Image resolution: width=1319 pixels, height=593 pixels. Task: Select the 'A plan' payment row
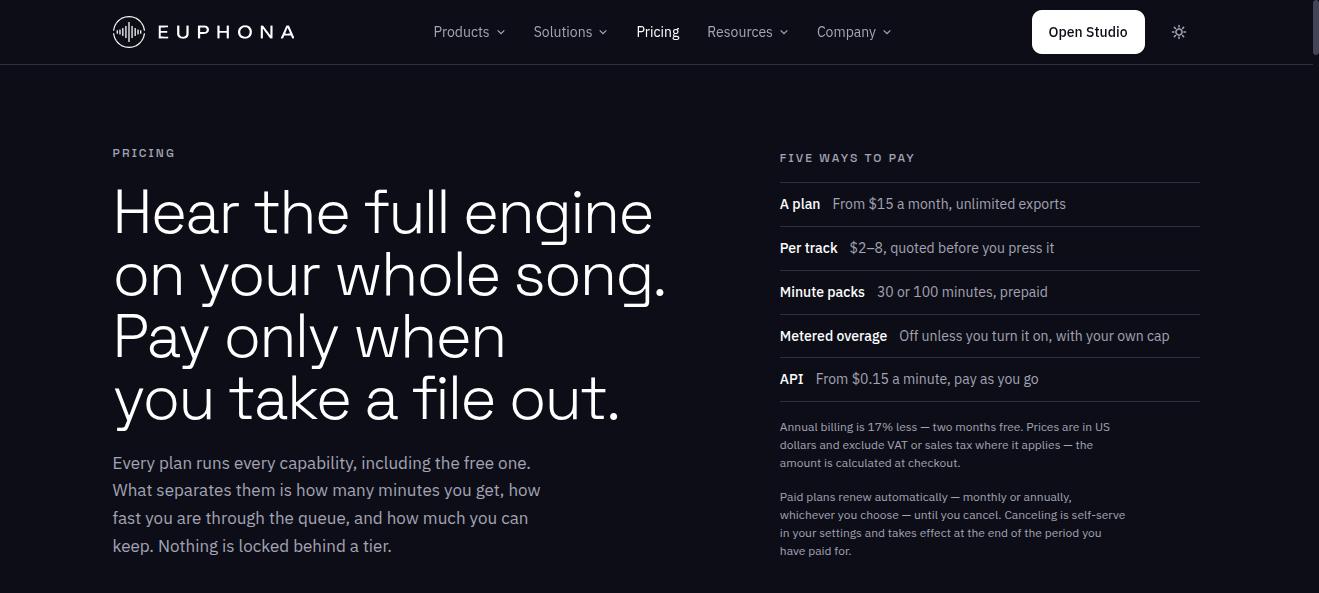tap(989, 204)
